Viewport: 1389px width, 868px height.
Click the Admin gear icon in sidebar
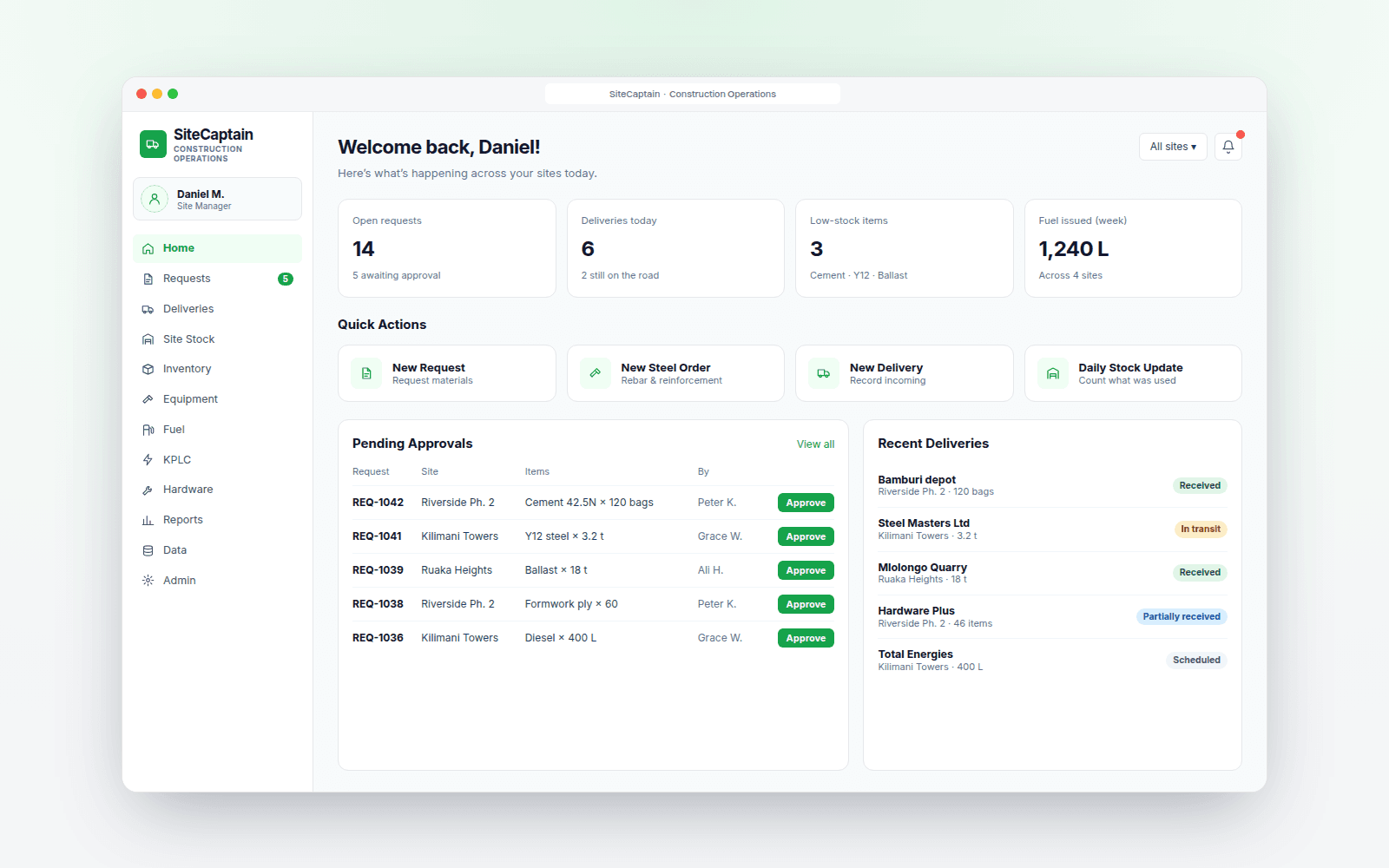[x=148, y=581]
